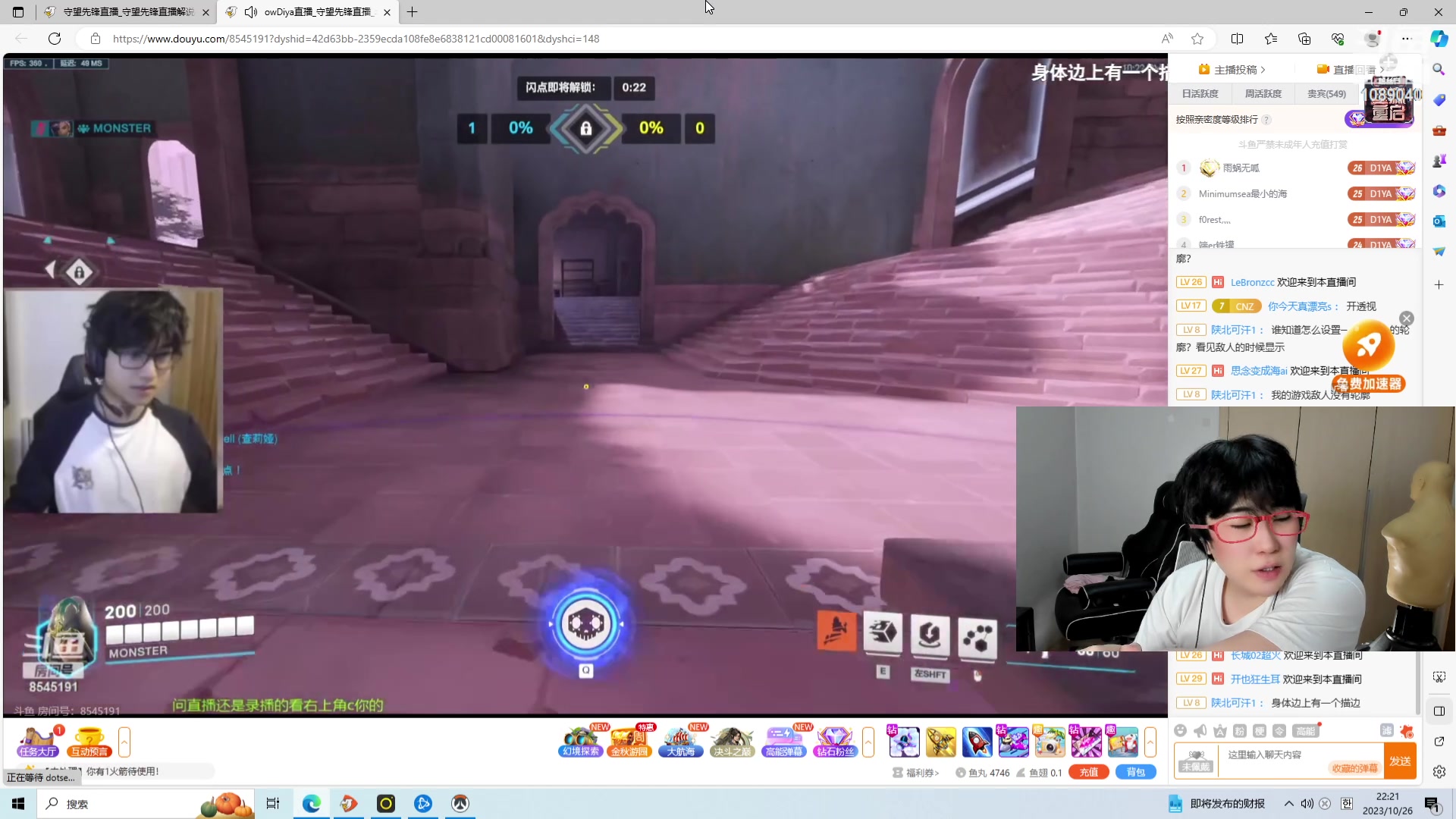Show hidden system tray icons
The image size is (1456, 819).
click(1288, 804)
